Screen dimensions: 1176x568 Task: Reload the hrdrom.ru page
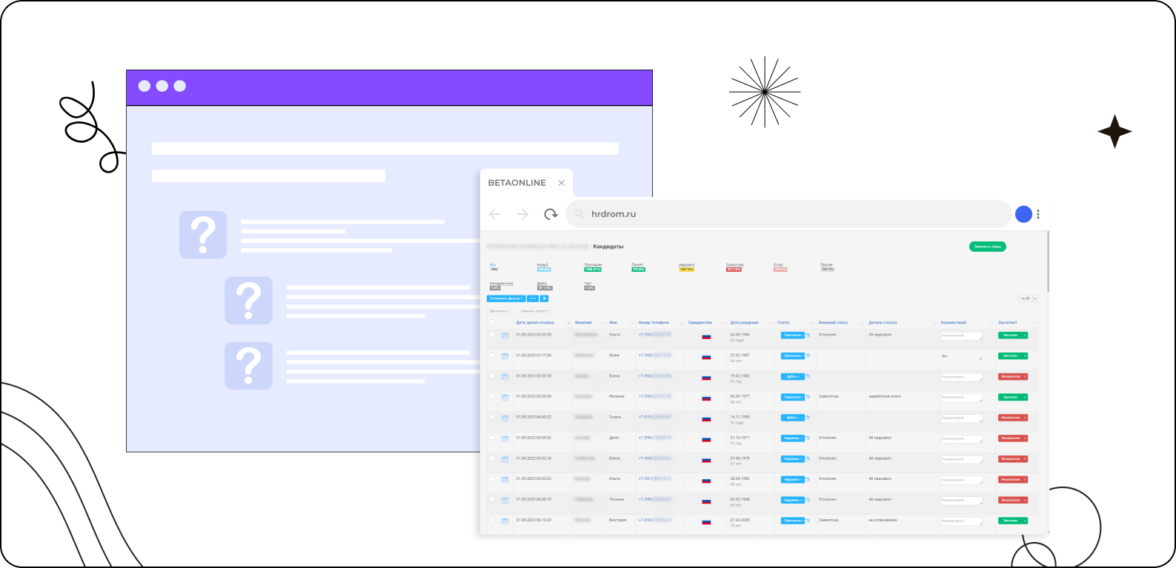(x=550, y=215)
